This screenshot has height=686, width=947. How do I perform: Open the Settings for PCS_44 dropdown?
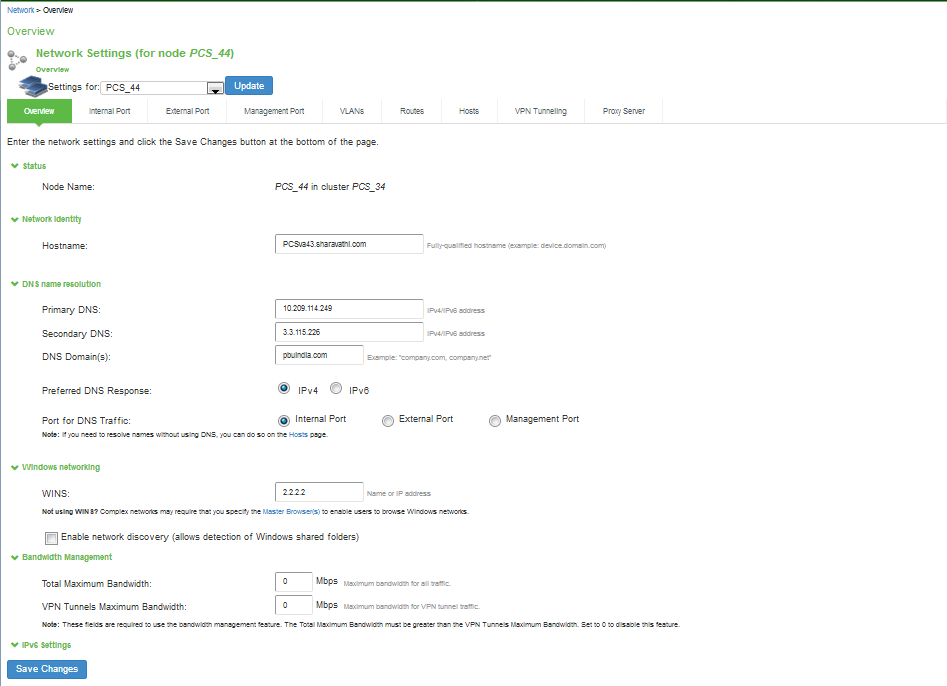coord(213,88)
